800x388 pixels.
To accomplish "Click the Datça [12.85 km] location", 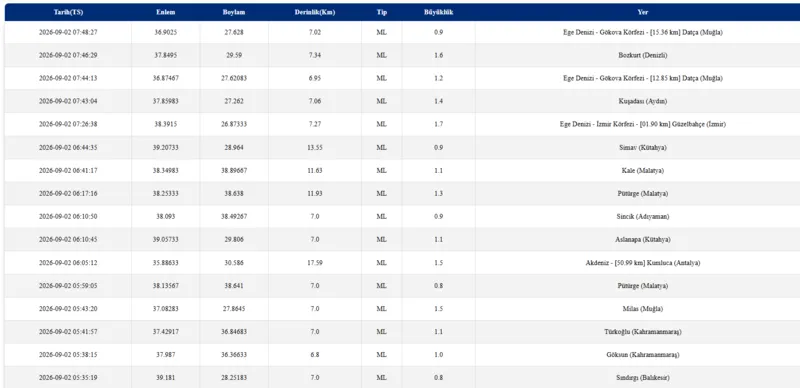I will point(642,78).
